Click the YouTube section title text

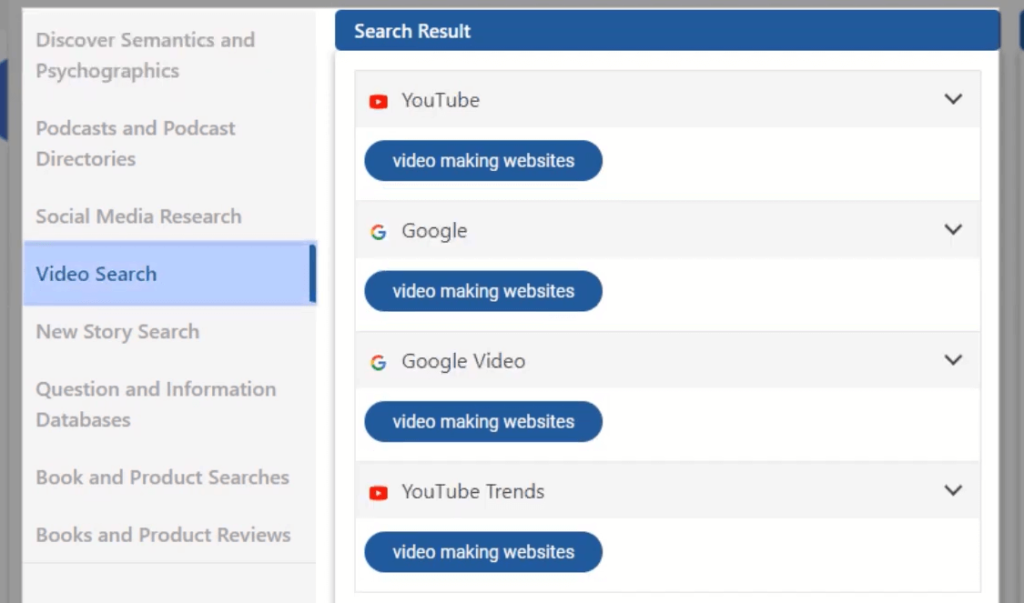coord(440,100)
